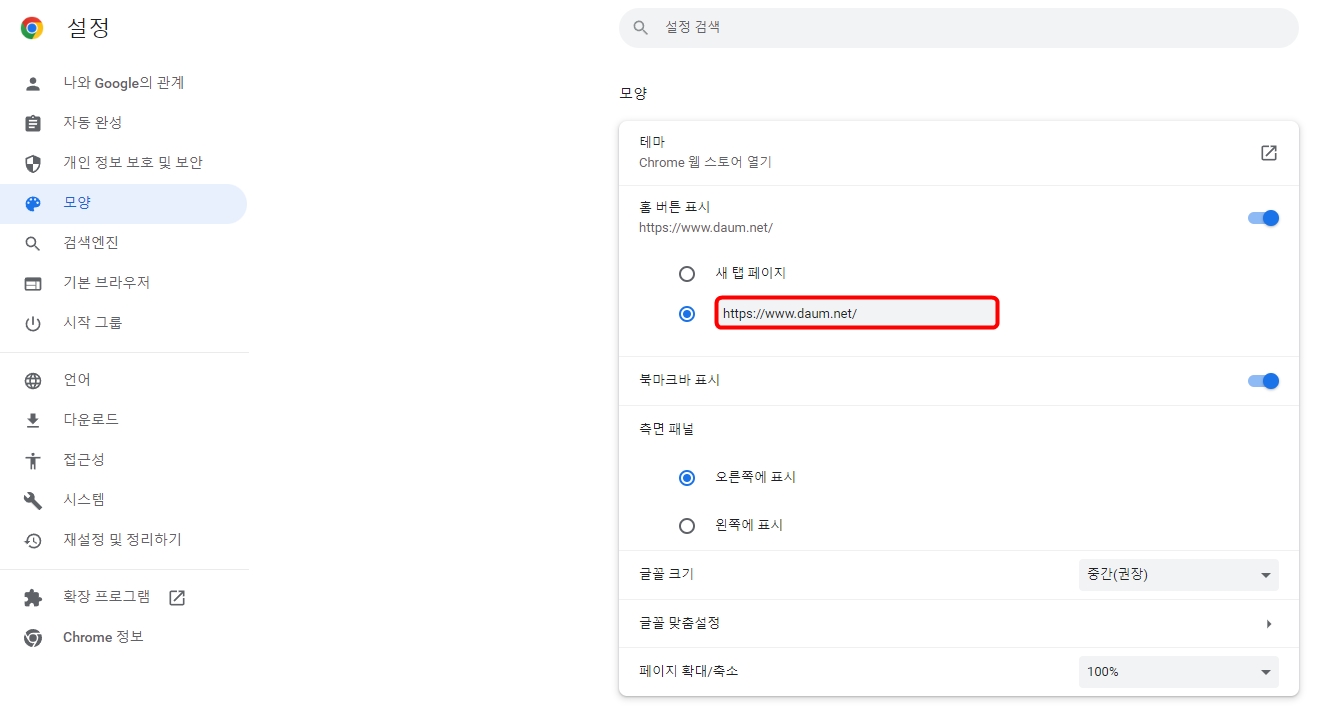Select the 새 탭 페이지 radio button
Screen dimensions: 1322x716
tap(687, 273)
